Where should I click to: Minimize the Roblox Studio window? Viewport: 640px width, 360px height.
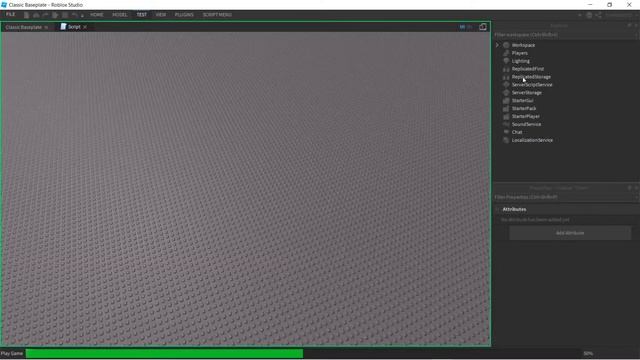pyautogui.click(x=590, y=5)
